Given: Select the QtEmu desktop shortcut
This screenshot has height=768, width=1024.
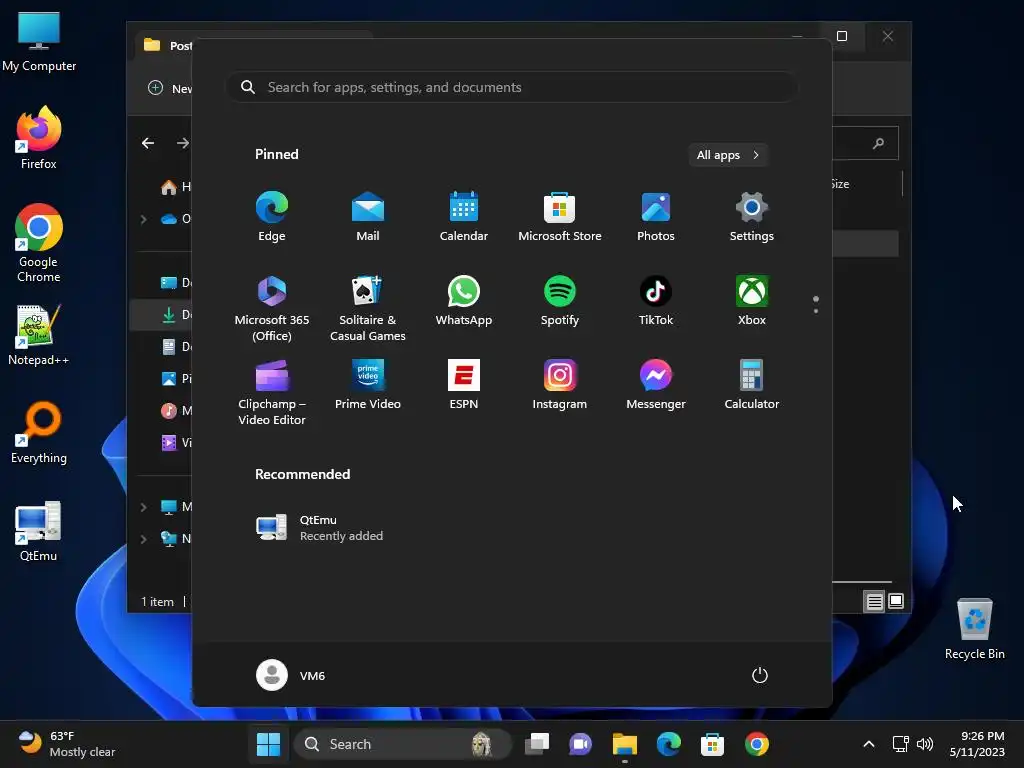Looking at the screenshot, I should point(39,531).
